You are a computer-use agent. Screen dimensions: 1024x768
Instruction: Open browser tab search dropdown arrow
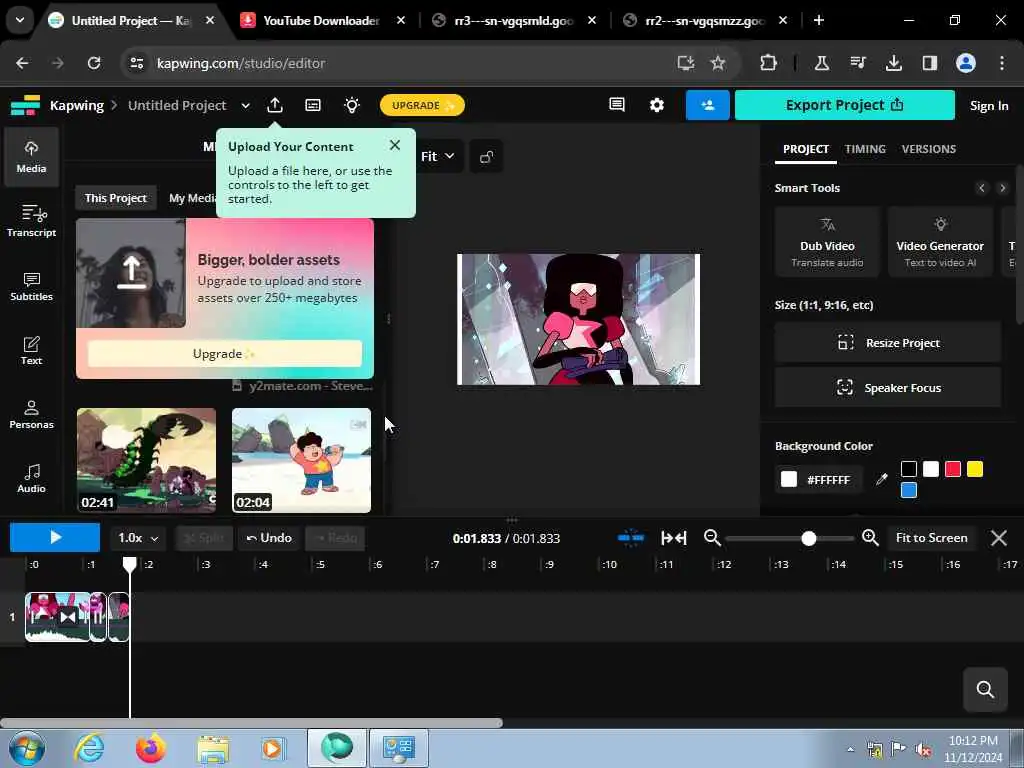point(20,20)
